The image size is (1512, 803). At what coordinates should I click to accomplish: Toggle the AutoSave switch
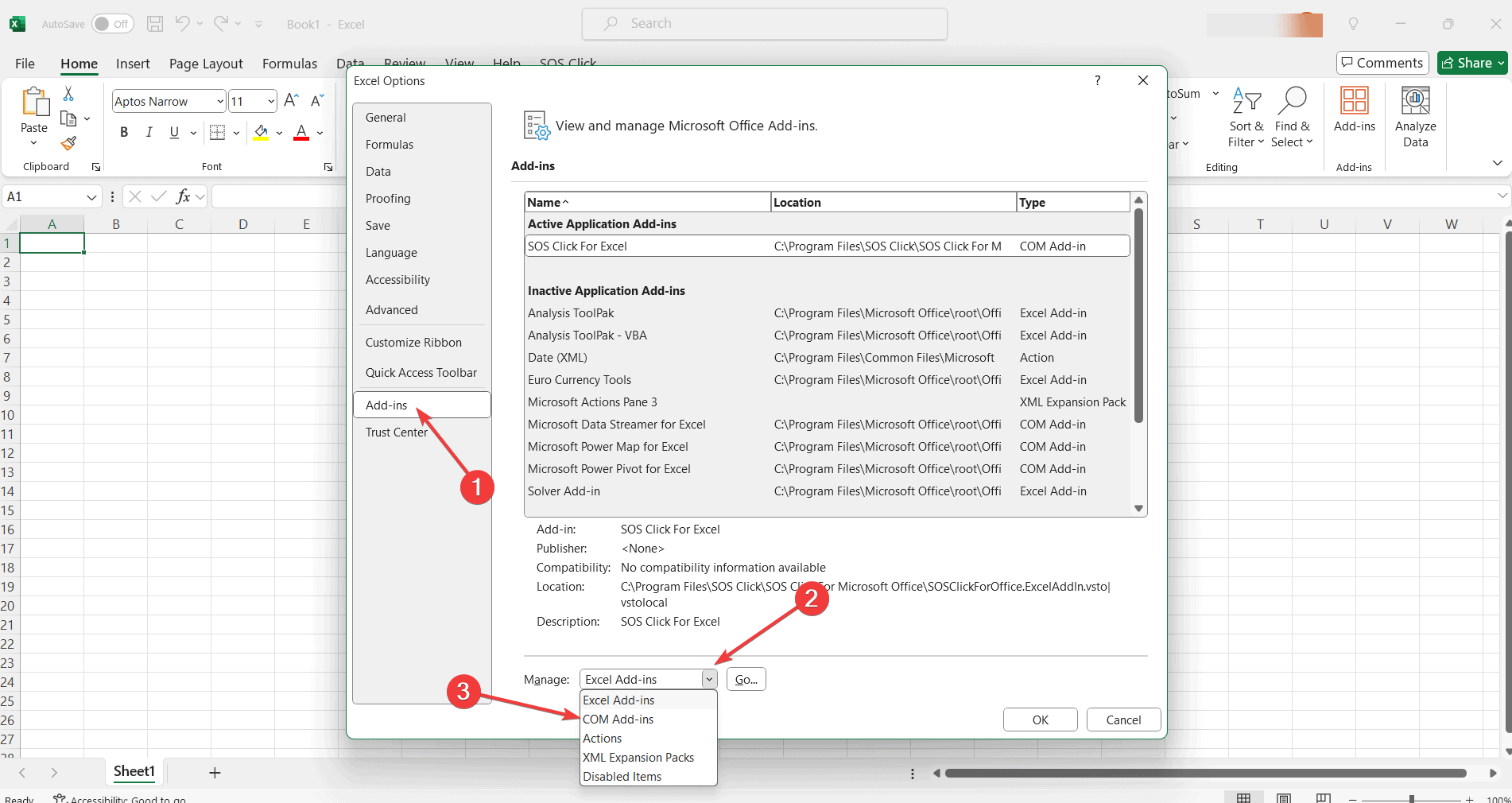(112, 24)
